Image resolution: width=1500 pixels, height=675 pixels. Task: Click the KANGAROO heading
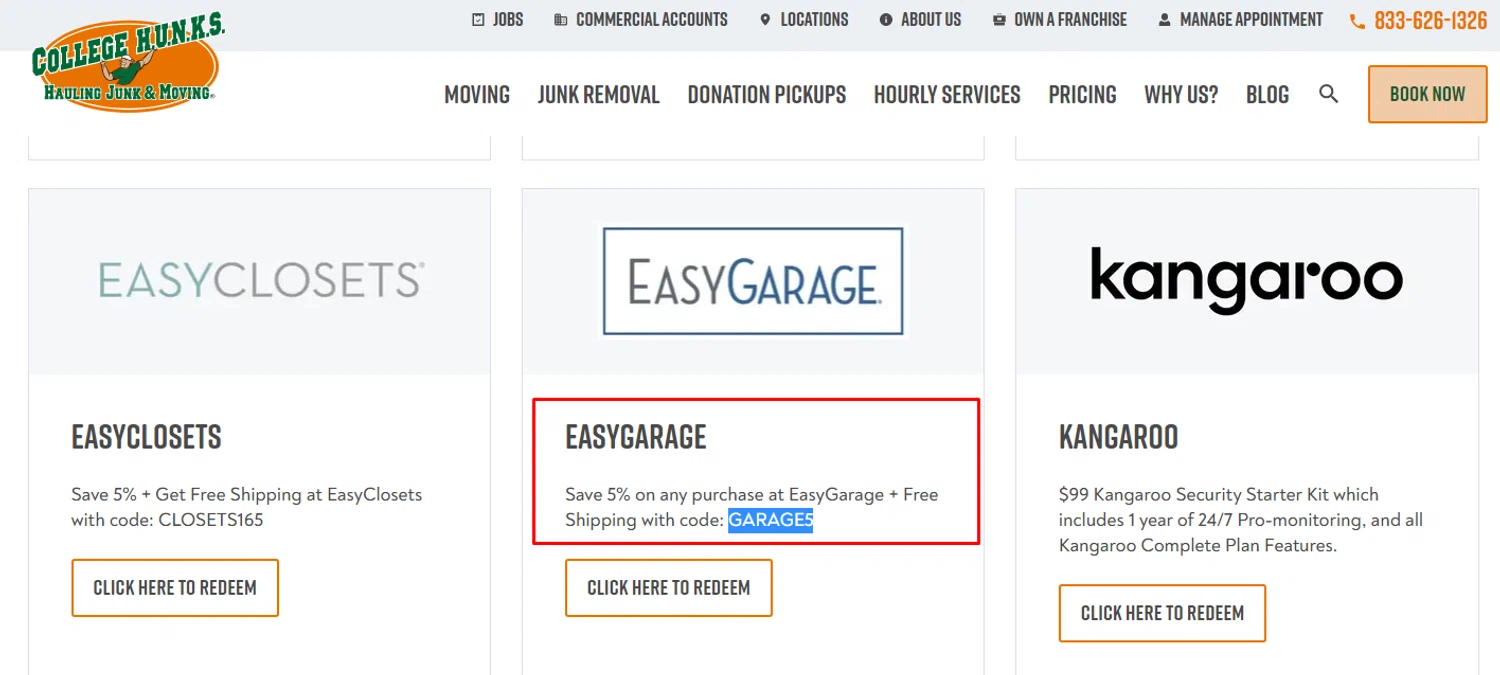click(1118, 437)
